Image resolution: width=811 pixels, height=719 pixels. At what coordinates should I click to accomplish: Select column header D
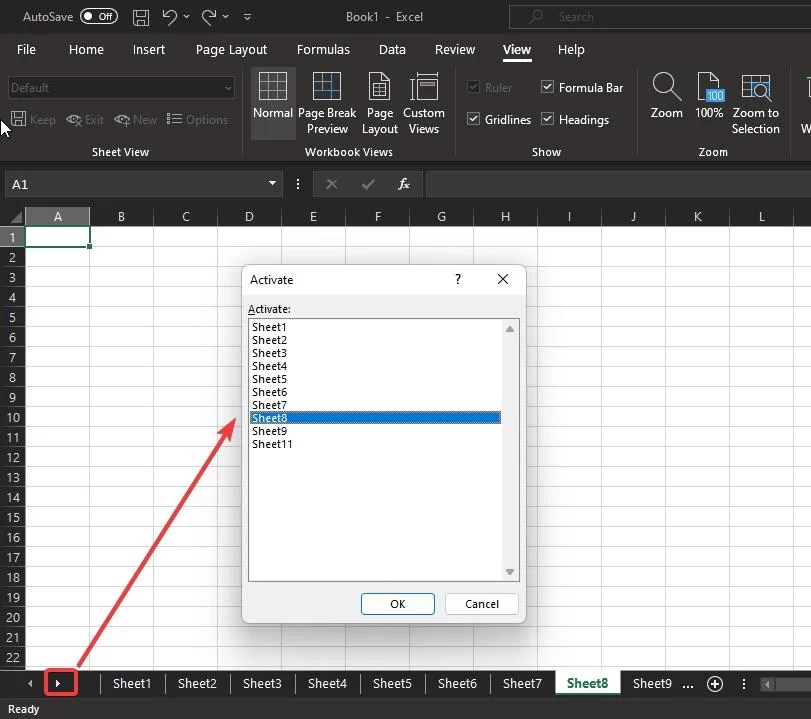click(249, 217)
